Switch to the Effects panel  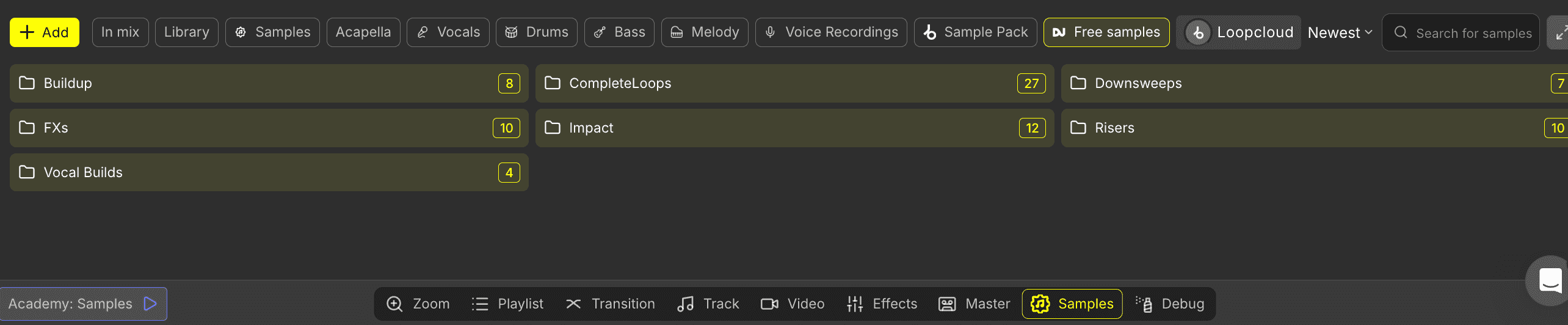[x=882, y=304]
